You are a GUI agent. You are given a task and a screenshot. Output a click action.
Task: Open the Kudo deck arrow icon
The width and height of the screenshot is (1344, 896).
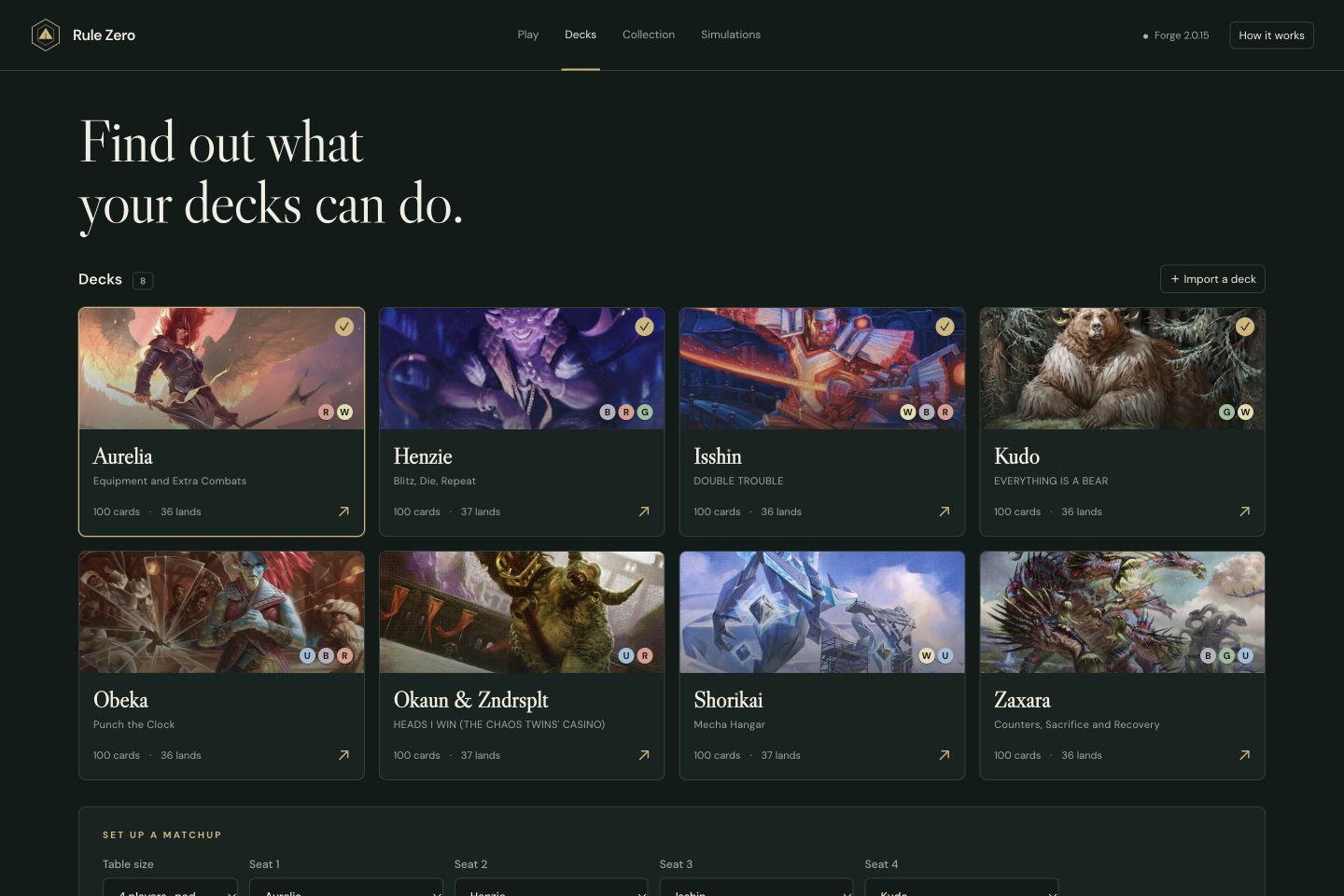coord(1244,511)
